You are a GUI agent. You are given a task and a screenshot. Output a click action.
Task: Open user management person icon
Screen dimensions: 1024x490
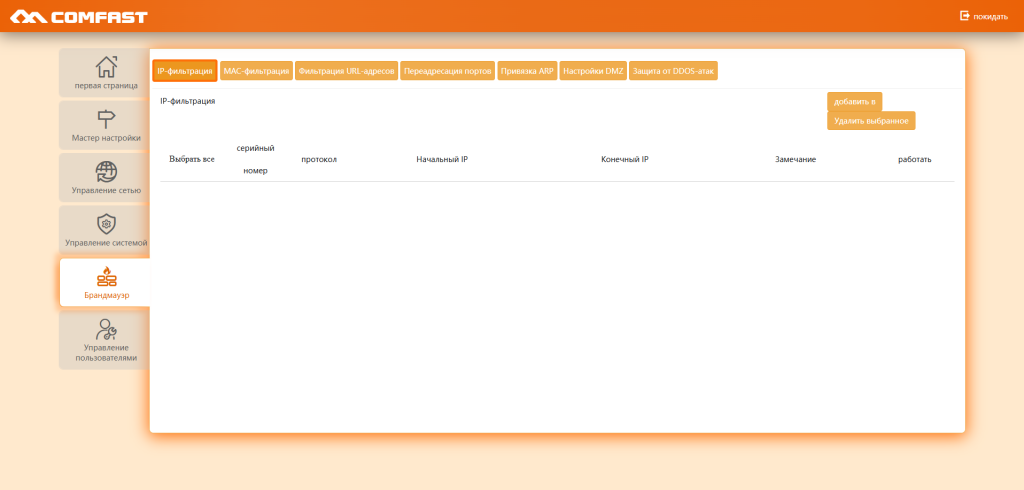(106, 329)
